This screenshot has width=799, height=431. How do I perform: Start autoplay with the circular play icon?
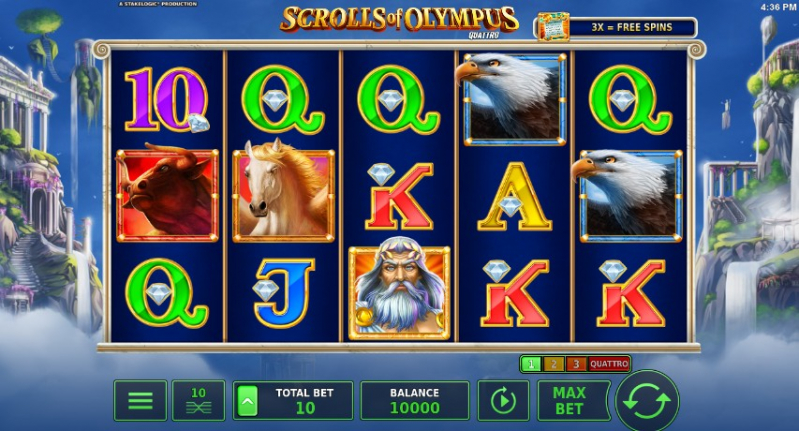click(503, 400)
